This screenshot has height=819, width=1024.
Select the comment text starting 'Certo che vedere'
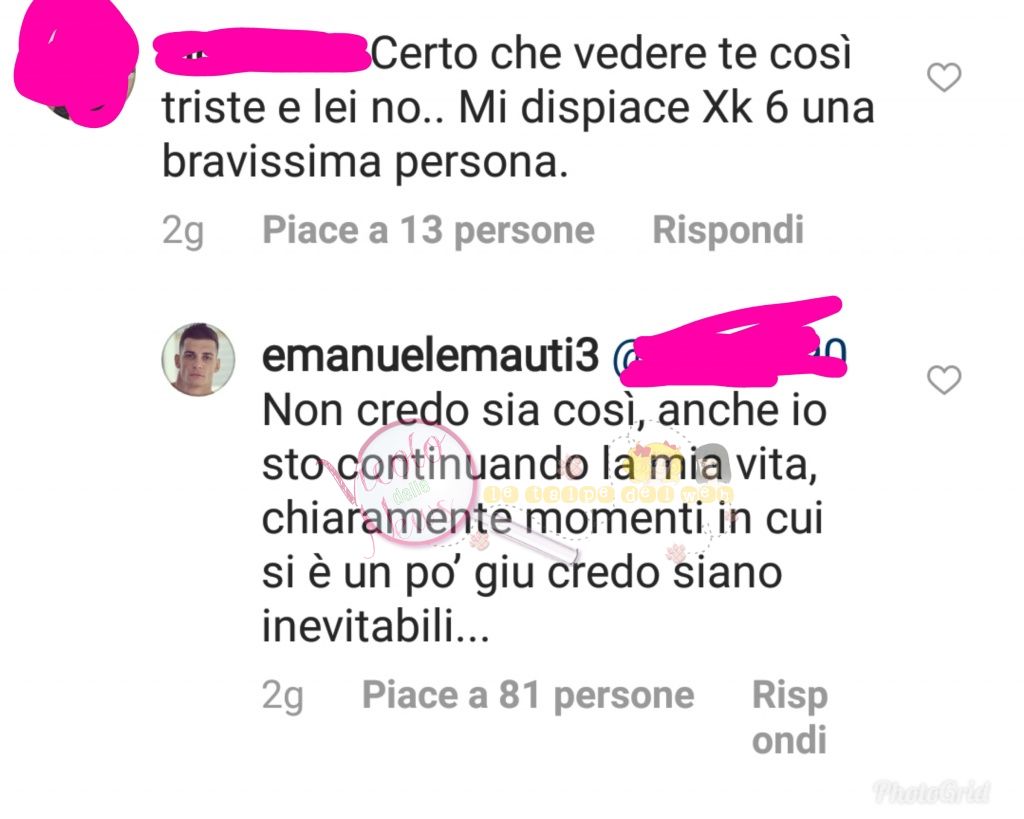[x=518, y=108]
